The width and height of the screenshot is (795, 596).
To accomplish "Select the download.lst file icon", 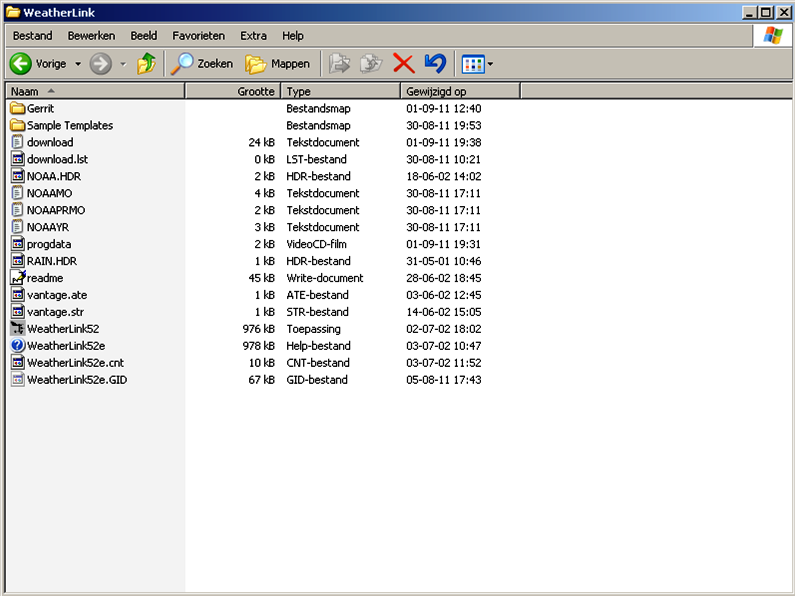I will pos(17,159).
